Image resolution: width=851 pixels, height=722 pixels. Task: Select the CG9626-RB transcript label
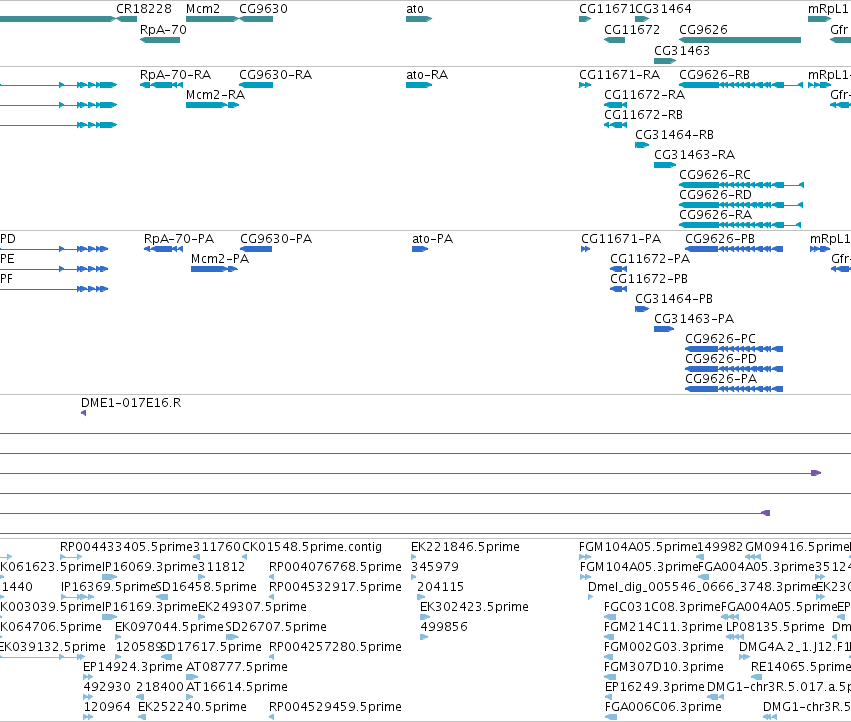(714, 75)
